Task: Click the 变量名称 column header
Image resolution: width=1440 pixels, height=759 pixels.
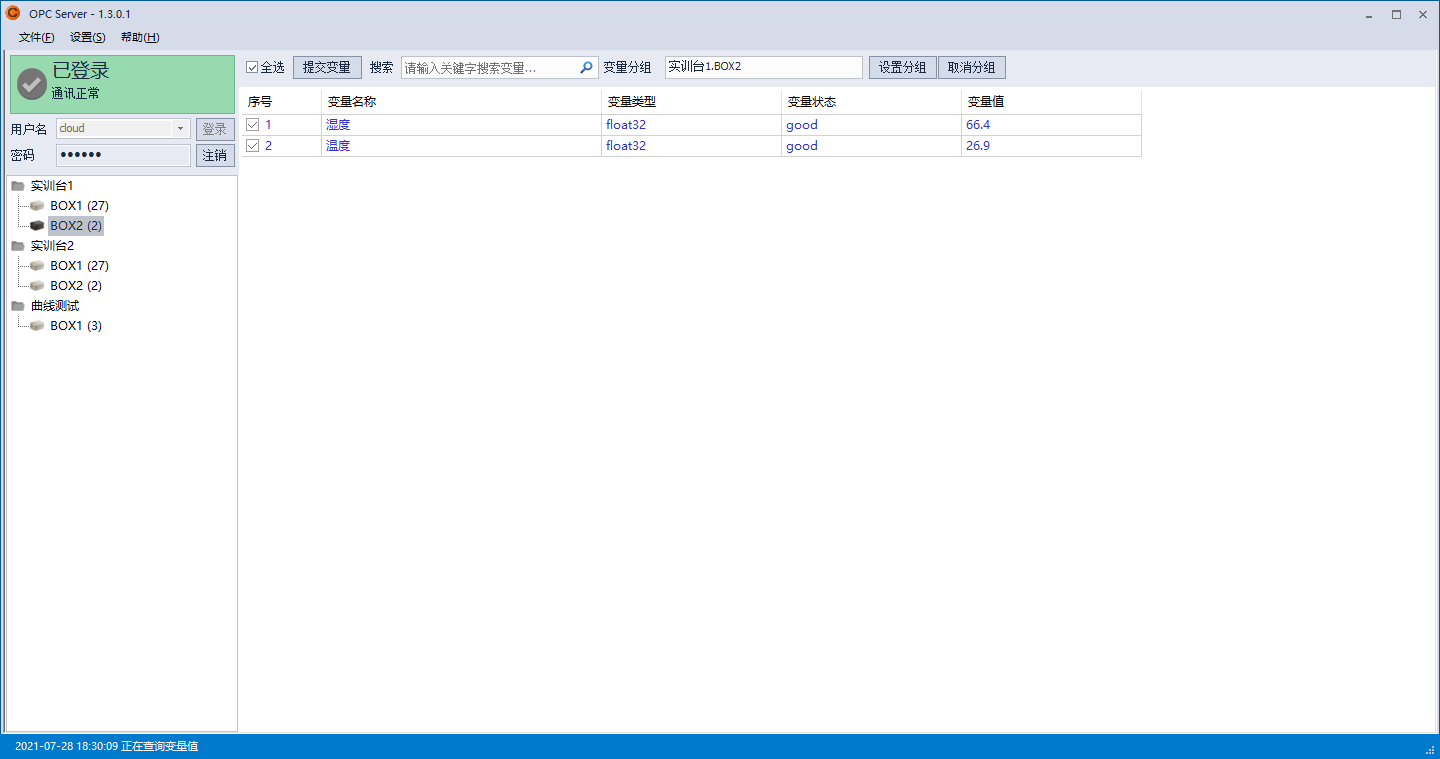Action: [x=461, y=102]
